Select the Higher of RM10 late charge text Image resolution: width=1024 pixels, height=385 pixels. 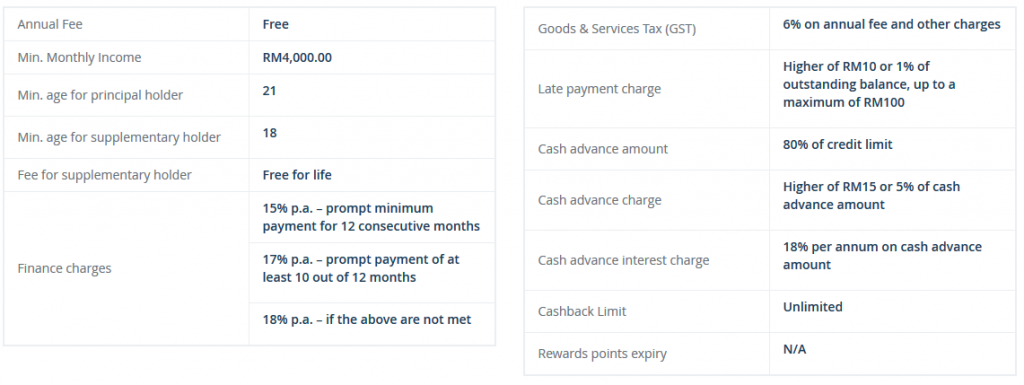pos(869,84)
